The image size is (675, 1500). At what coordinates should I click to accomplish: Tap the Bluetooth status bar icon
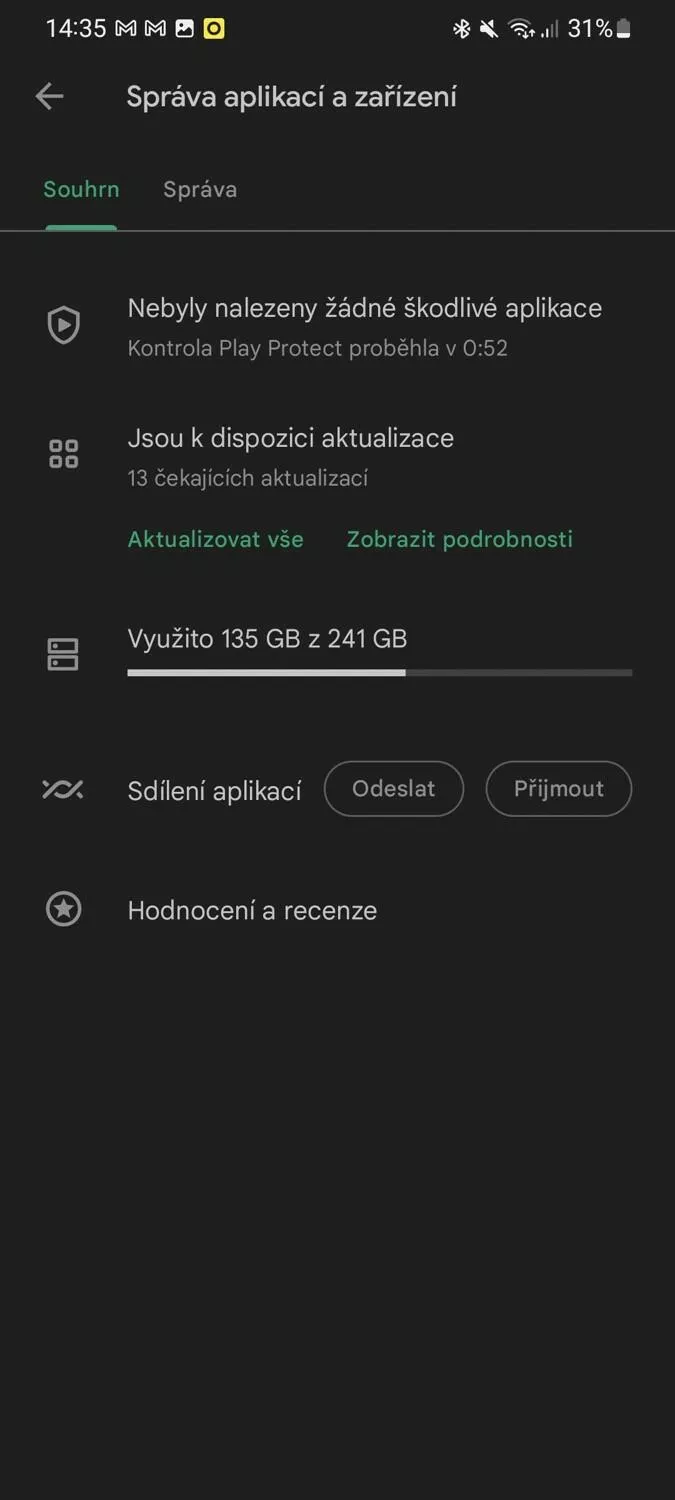tap(461, 29)
